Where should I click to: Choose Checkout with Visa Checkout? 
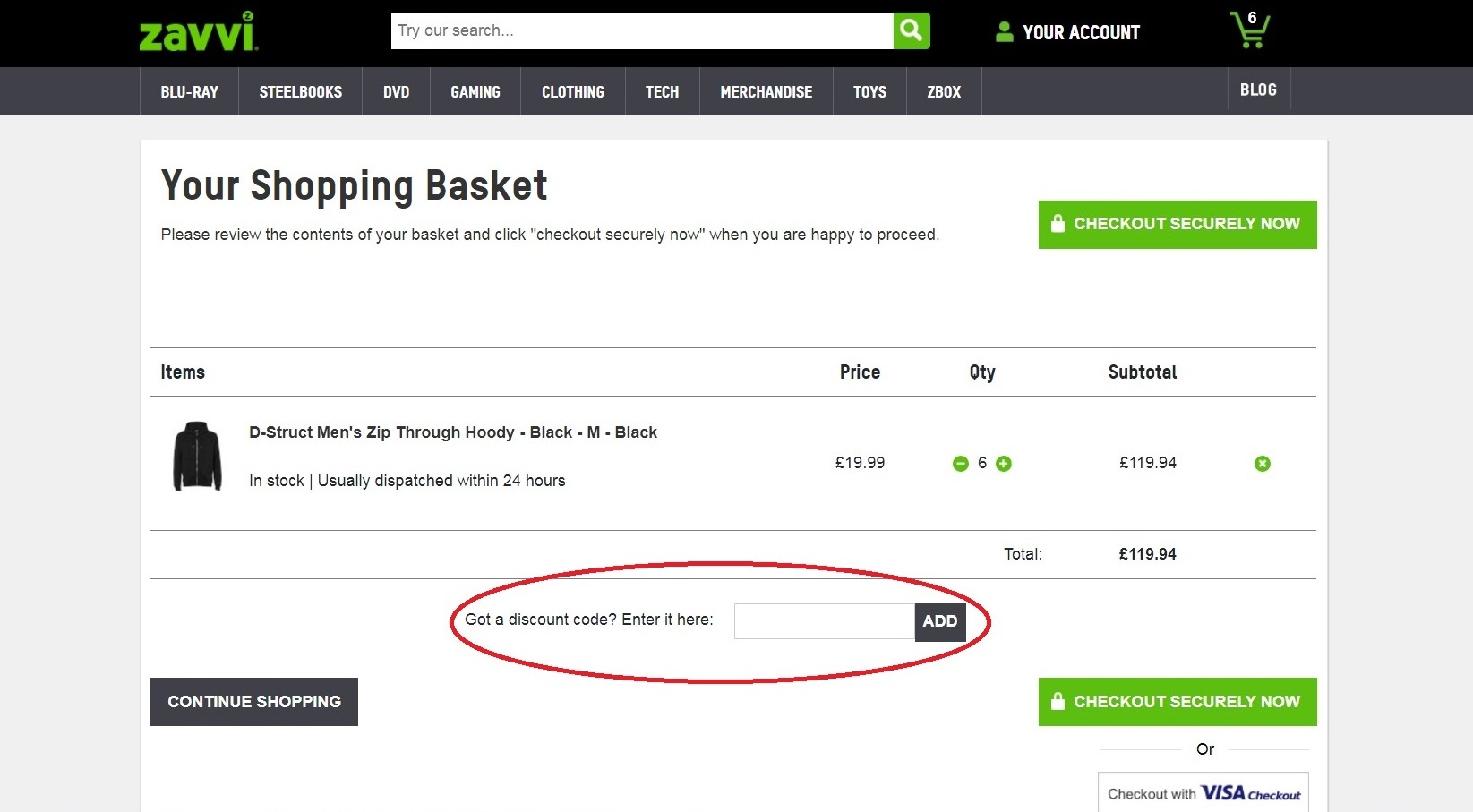(x=1203, y=793)
